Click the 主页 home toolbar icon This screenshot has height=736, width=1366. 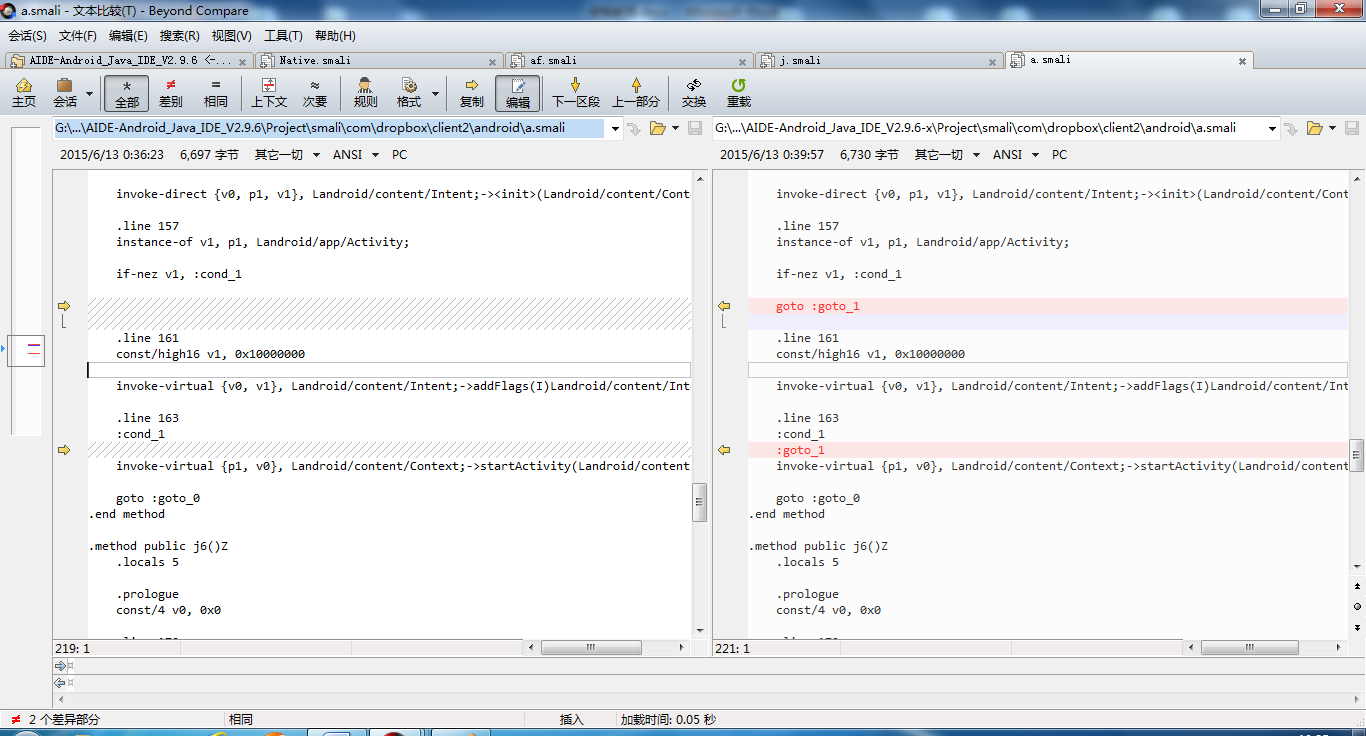point(24,92)
